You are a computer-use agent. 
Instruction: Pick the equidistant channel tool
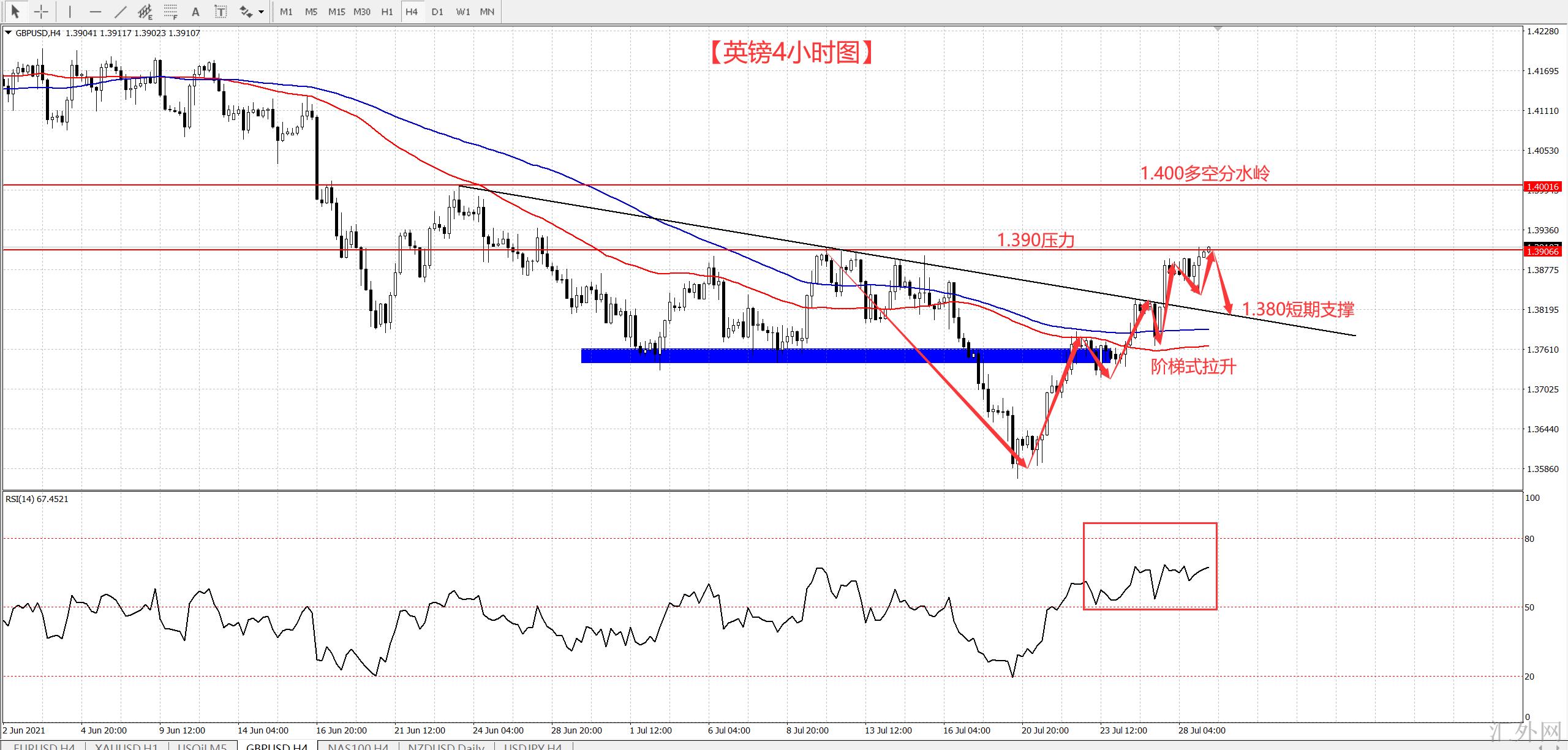145,11
